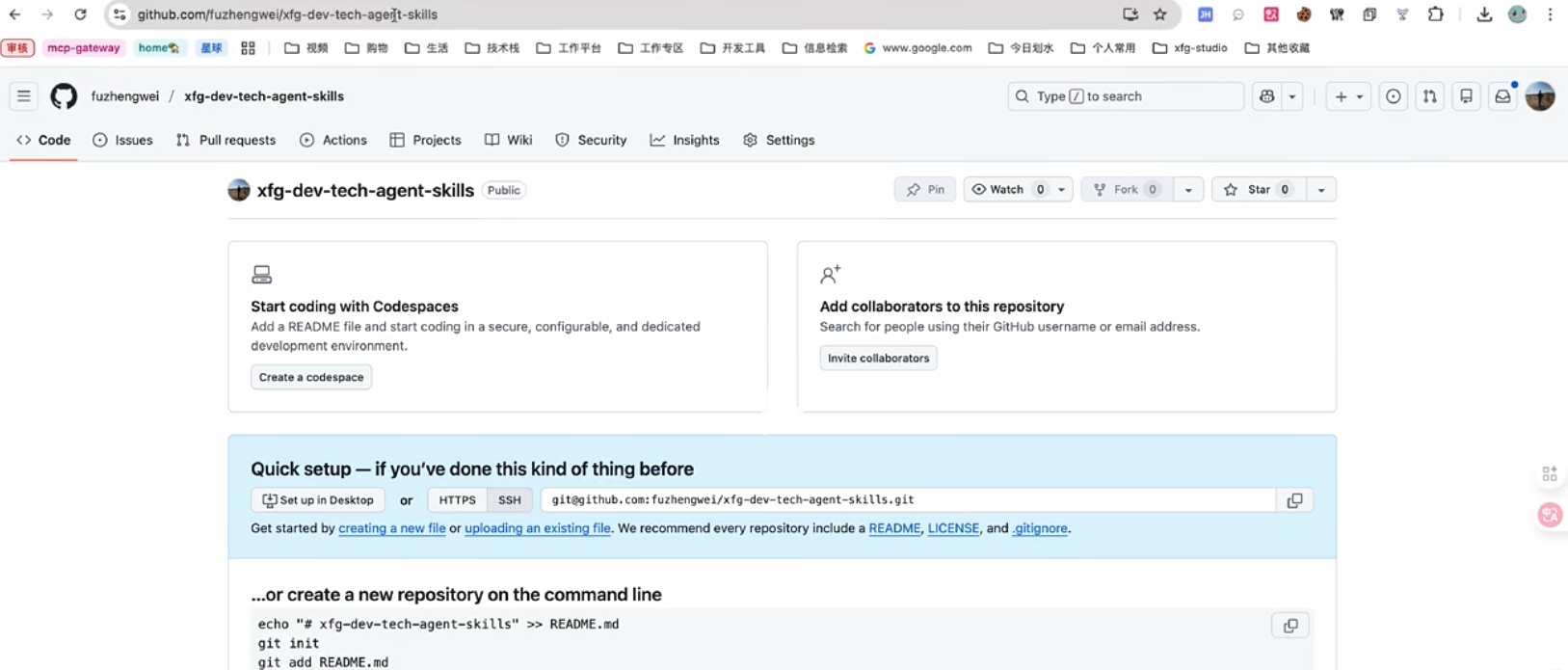Click the Create a codespace button
Screen dimensions: 1568x670
click(x=311, y=377)
